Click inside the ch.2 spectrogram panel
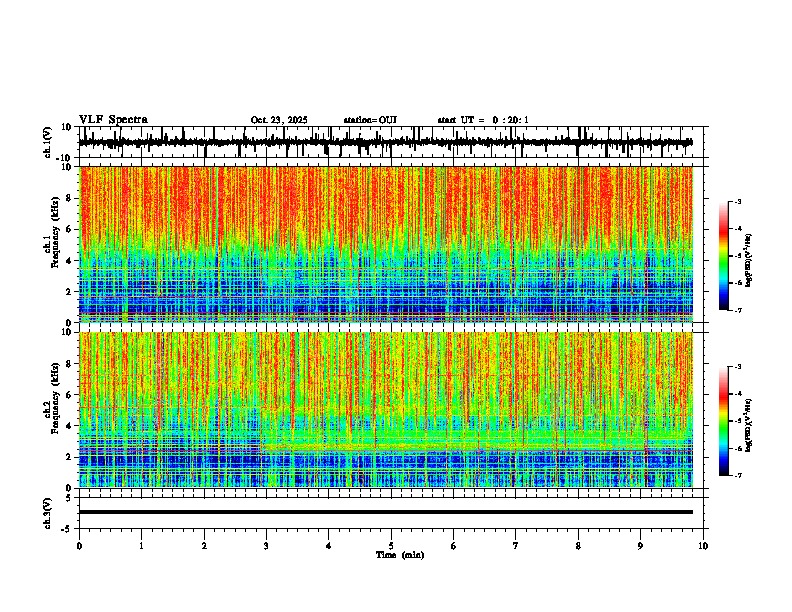 point(386,410)
